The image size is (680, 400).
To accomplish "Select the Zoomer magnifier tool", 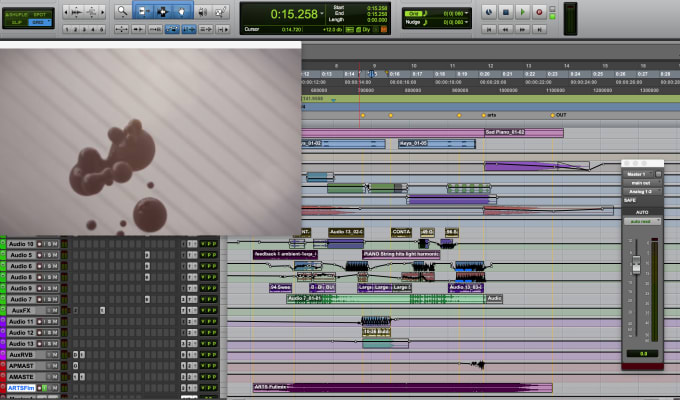I will 121,13.
